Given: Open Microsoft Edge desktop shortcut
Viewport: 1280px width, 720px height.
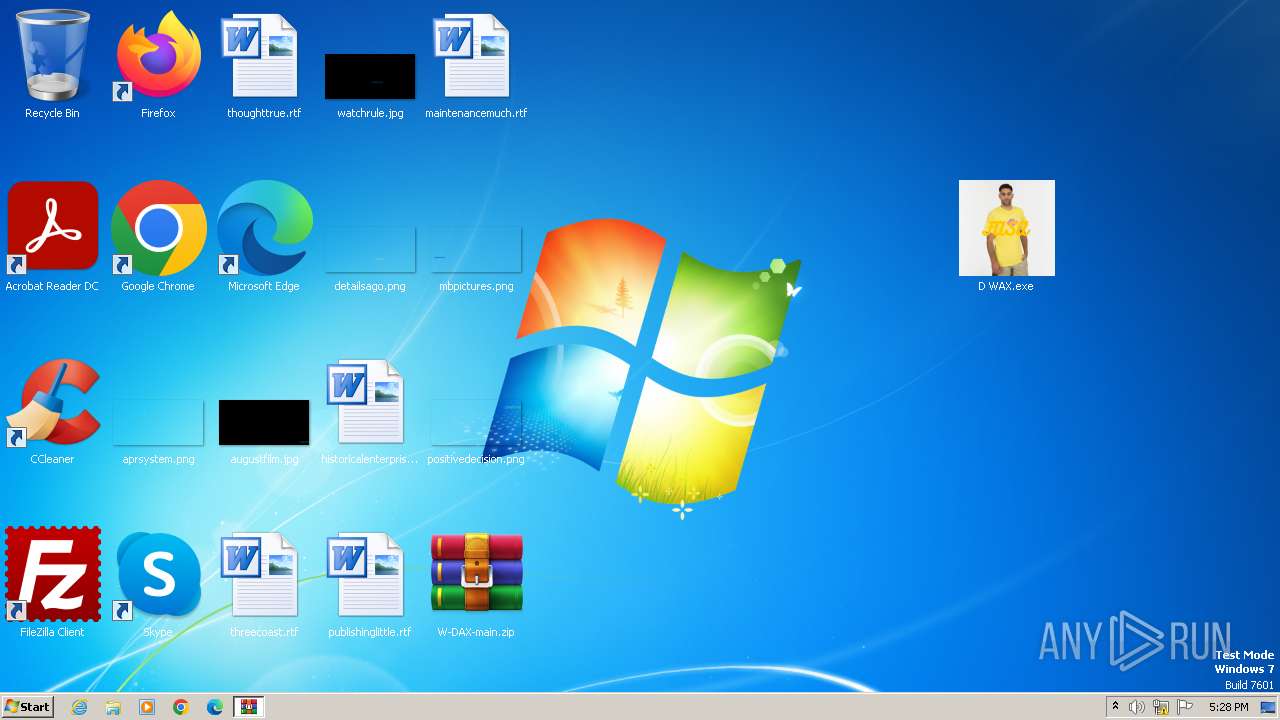Looking at the screenshot, I should [x=264, y=238].
